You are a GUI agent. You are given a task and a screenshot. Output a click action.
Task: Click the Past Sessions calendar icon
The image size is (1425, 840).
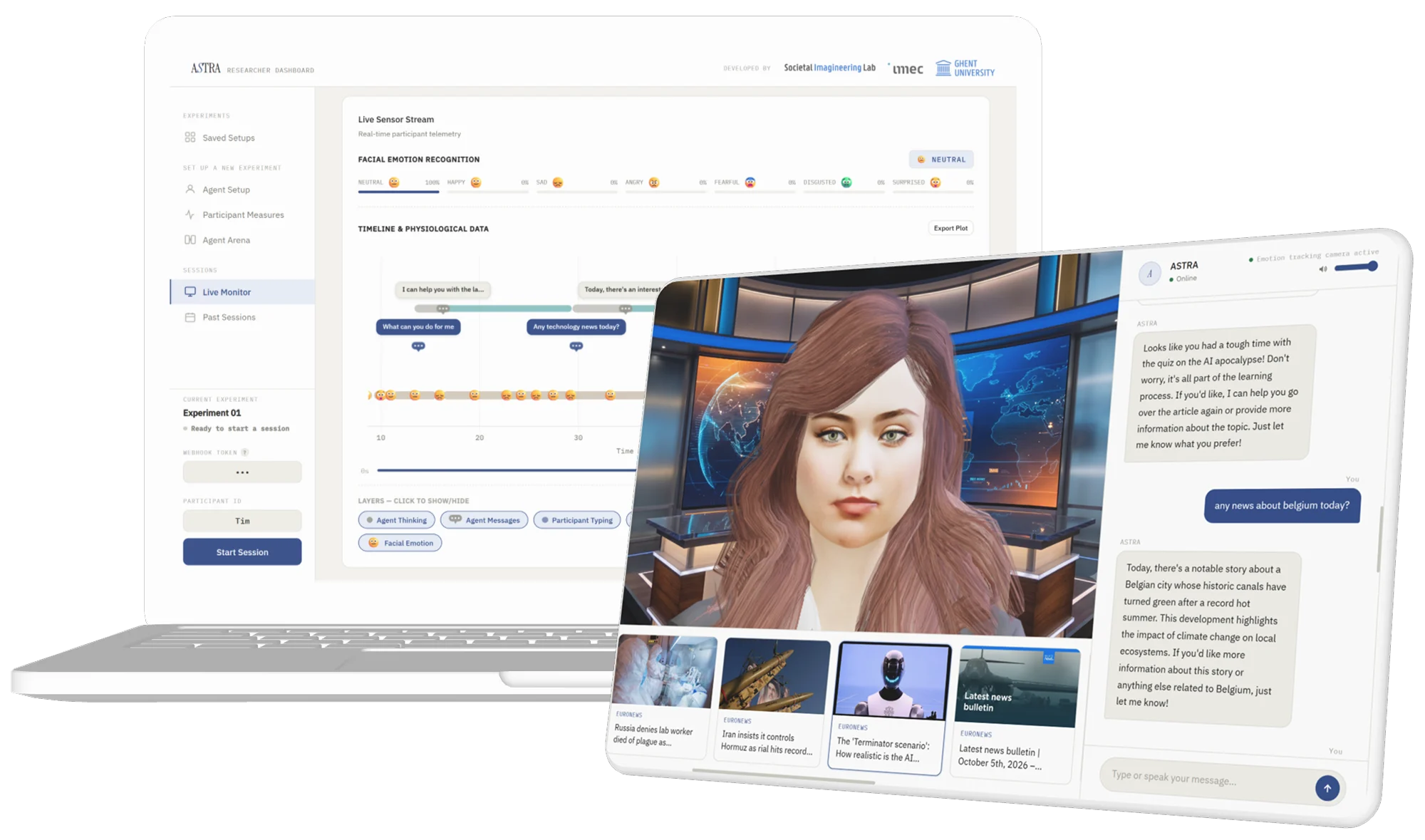[190, 317]
